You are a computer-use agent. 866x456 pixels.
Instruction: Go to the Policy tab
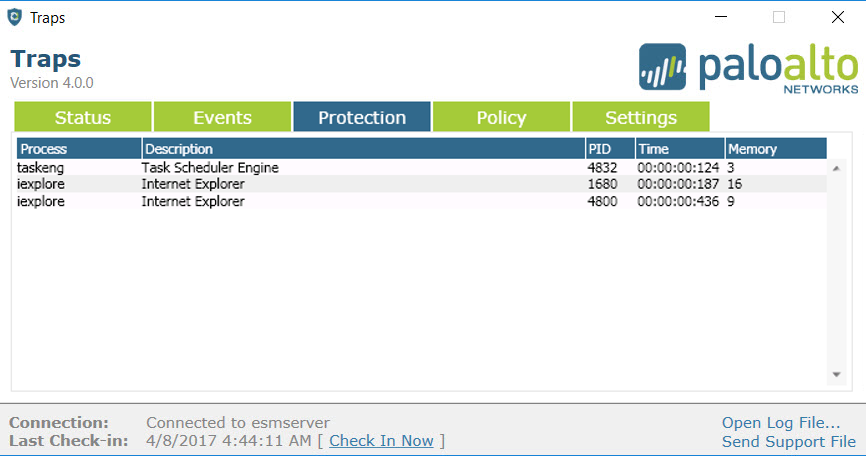click(x=501, y=117)
